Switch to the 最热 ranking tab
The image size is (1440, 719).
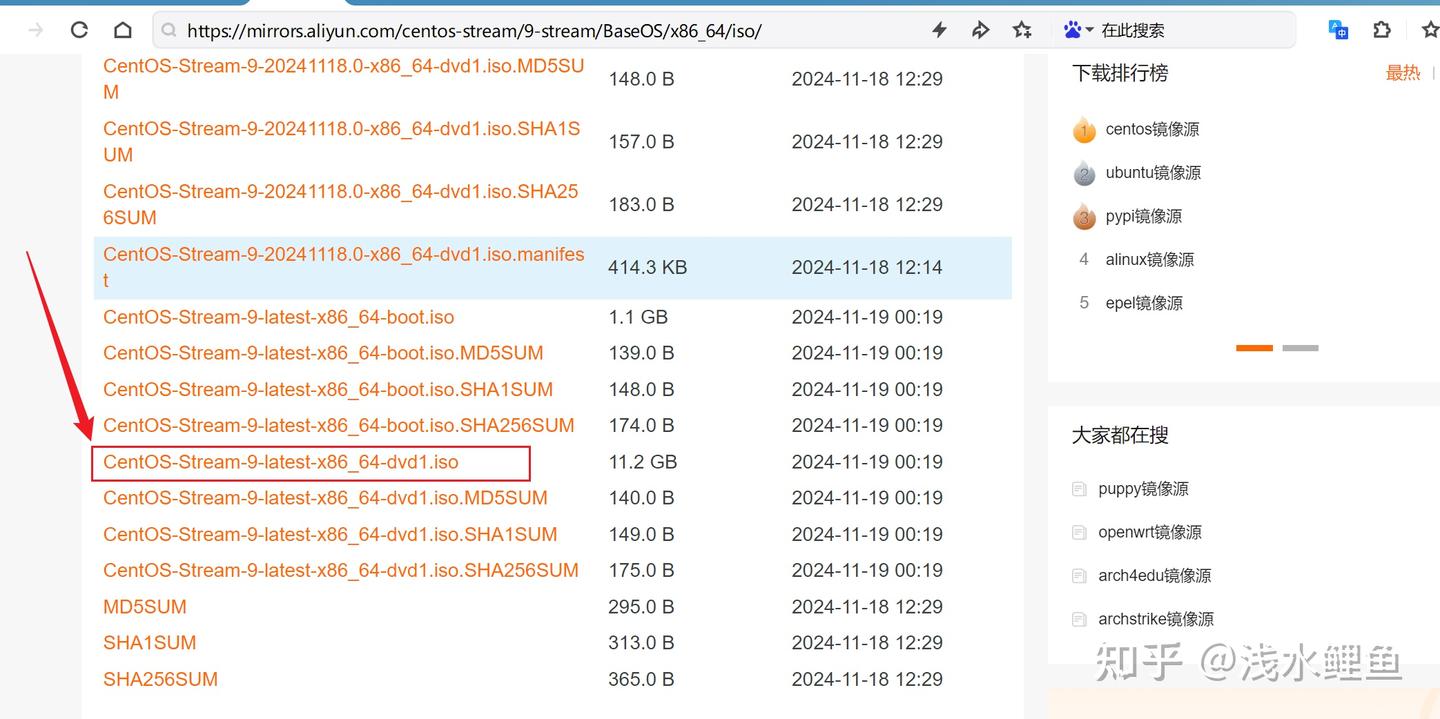1403,72
